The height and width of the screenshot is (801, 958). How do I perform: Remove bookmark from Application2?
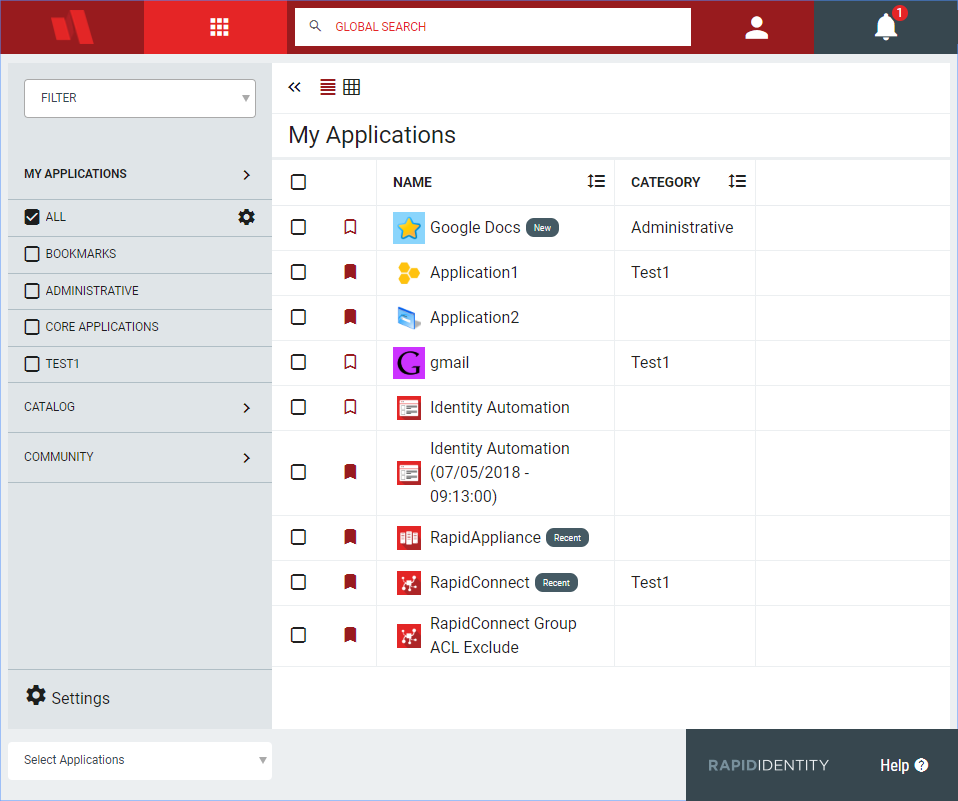click(350, 317)
